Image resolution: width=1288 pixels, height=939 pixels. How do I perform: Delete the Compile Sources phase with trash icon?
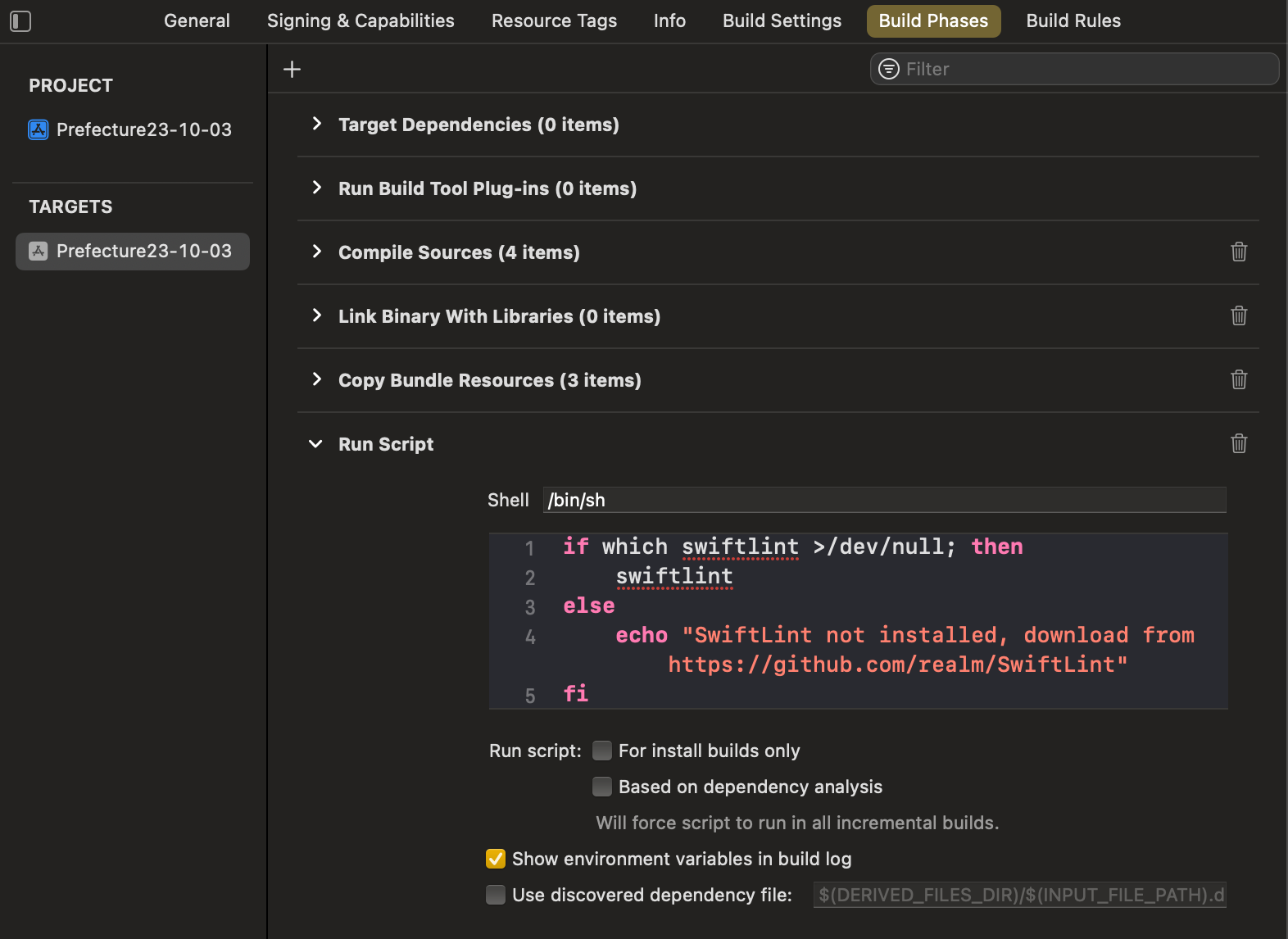[x=1238, y=252]
